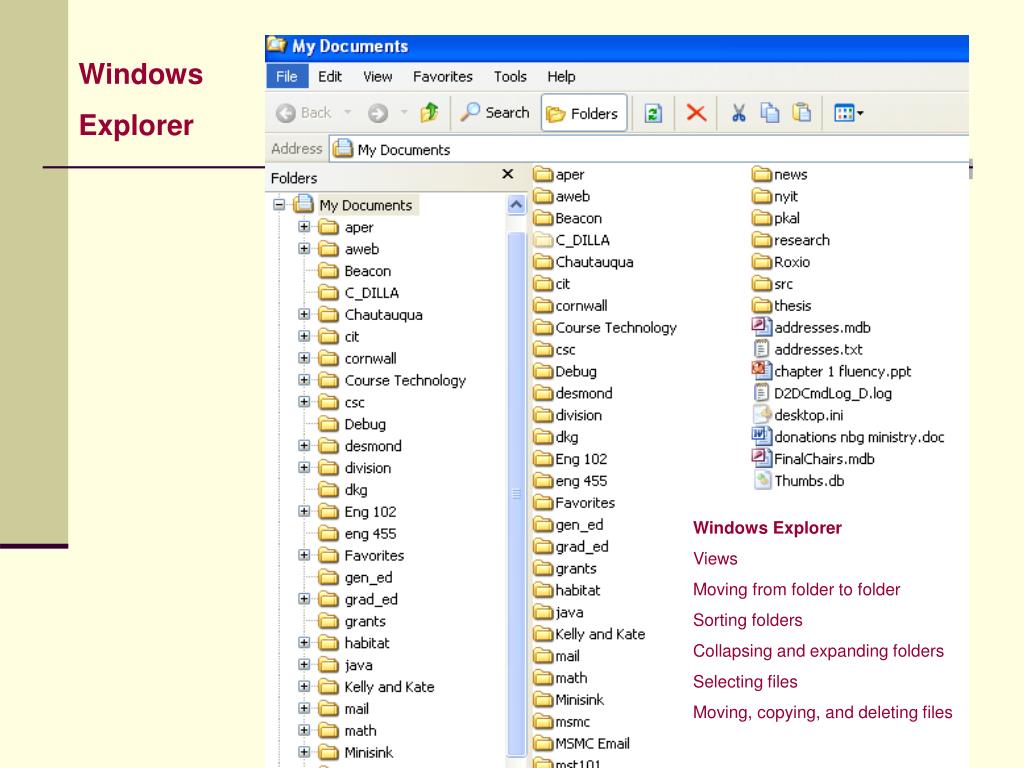Open the Tools menu

510,76
